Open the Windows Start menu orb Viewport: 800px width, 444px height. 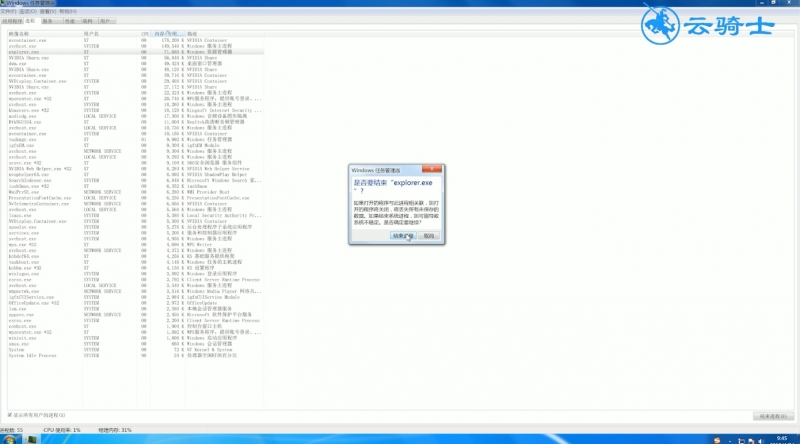coord(9,439)
